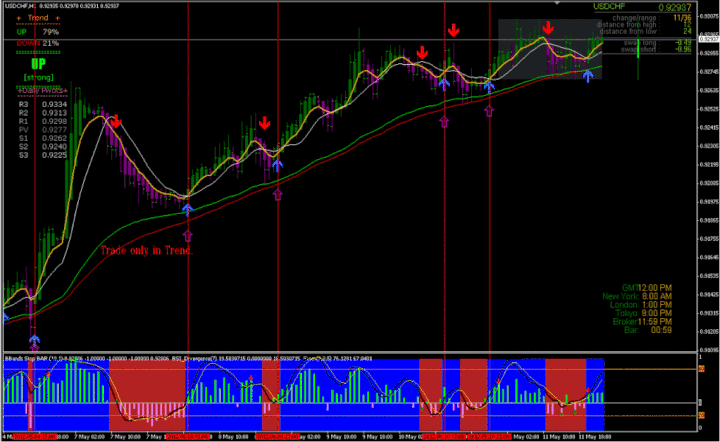Click the '11 May 18:00' time axis label
Viewport: 720px width, 442px height.
(x=594, y=437)
